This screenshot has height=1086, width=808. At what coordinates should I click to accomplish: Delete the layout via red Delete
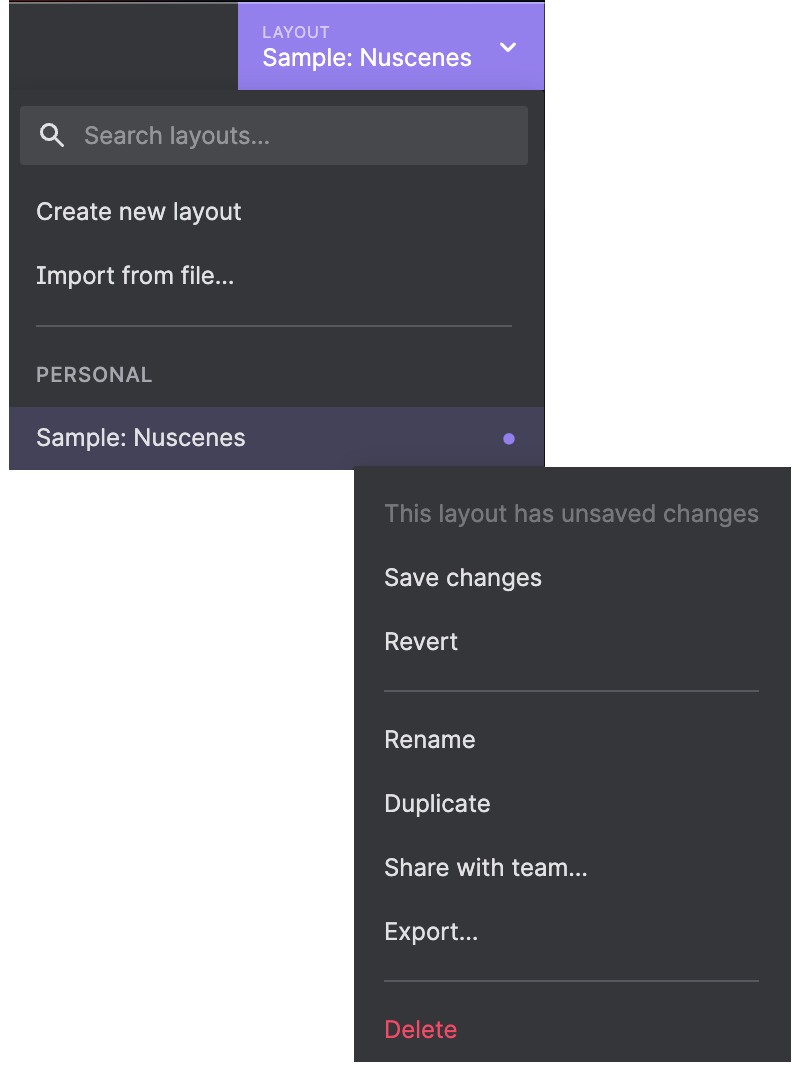click(x=420, y=1030)
